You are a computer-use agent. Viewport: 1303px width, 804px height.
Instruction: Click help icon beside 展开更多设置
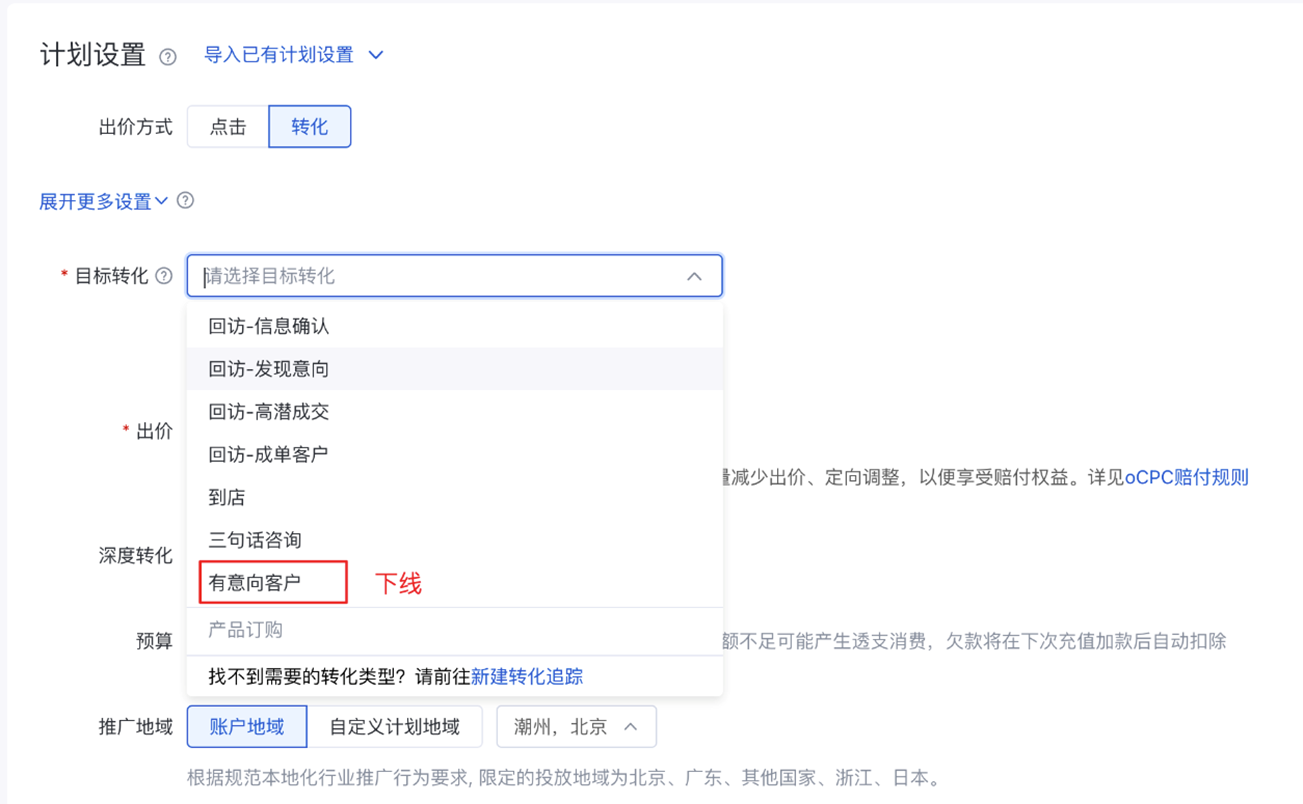point(185,201)
